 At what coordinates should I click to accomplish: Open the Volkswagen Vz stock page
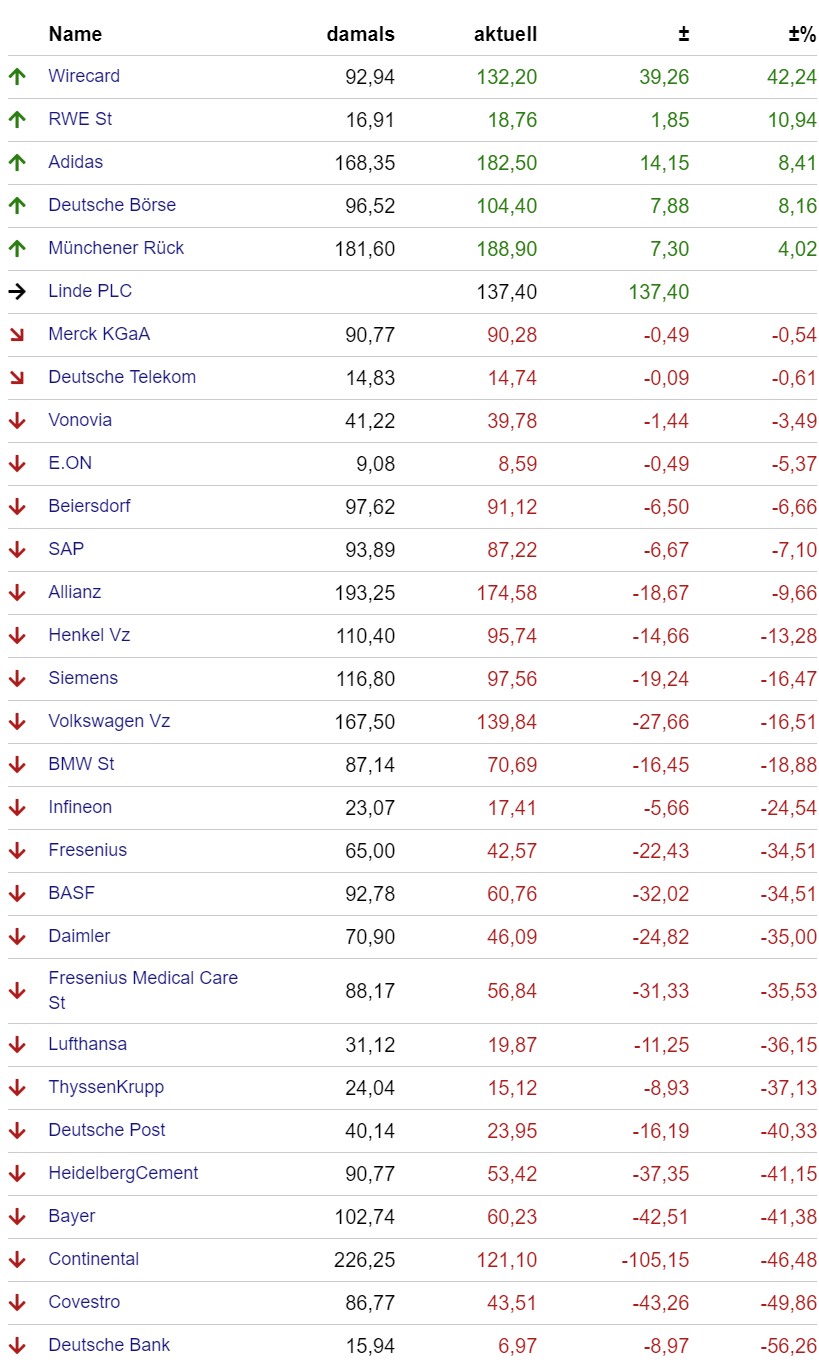tap(109, 721)
